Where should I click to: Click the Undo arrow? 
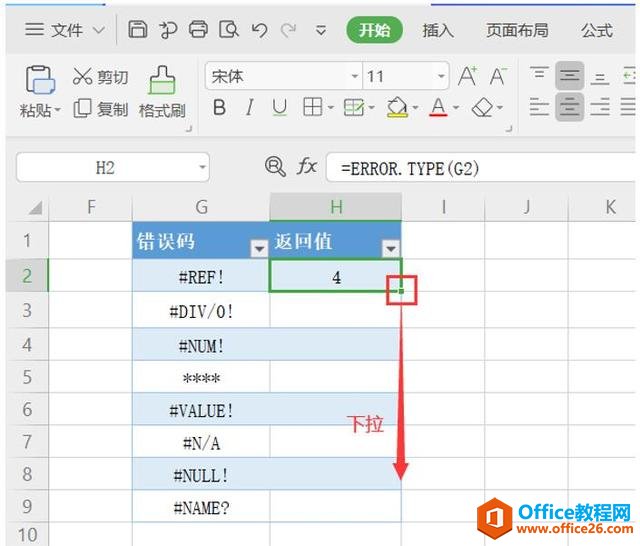point(260,30)
